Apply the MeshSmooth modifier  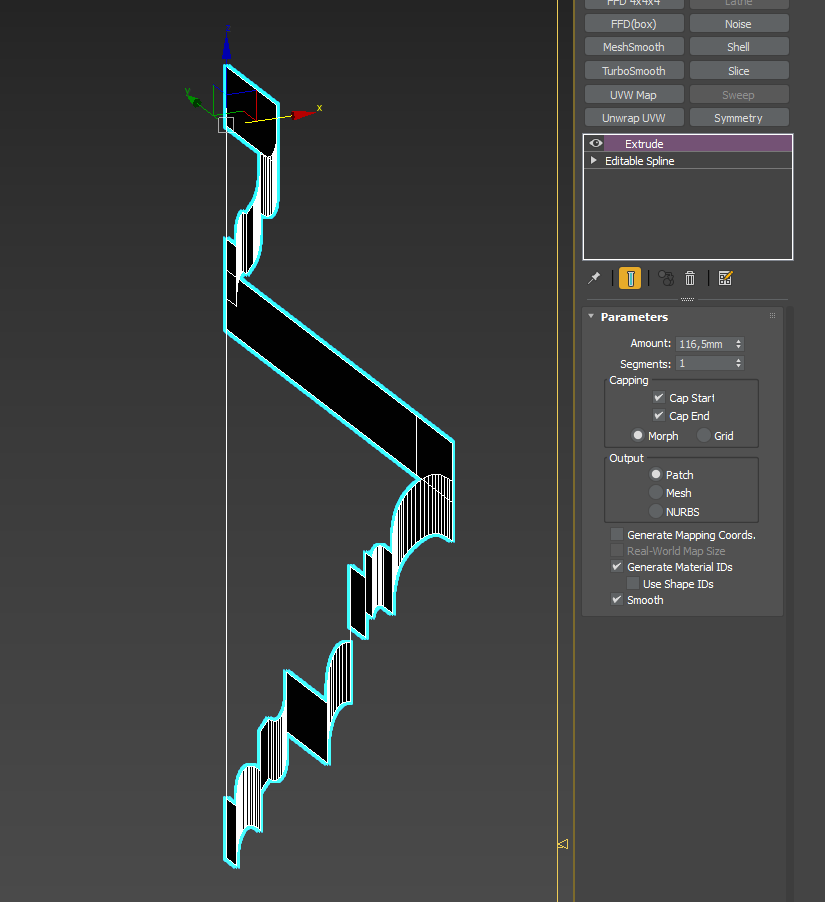634,47
